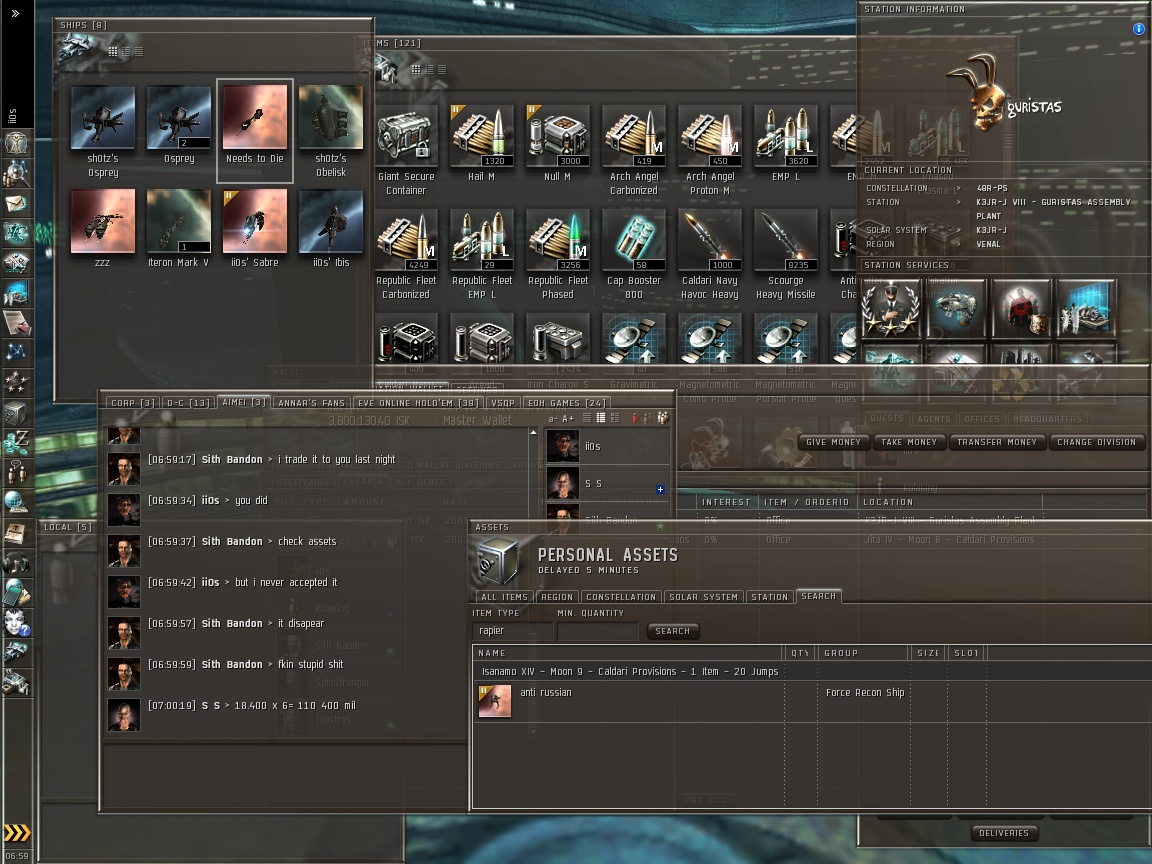1152x864 pixels.
Task: Set Items window to icon grid view
Action: 416,70
